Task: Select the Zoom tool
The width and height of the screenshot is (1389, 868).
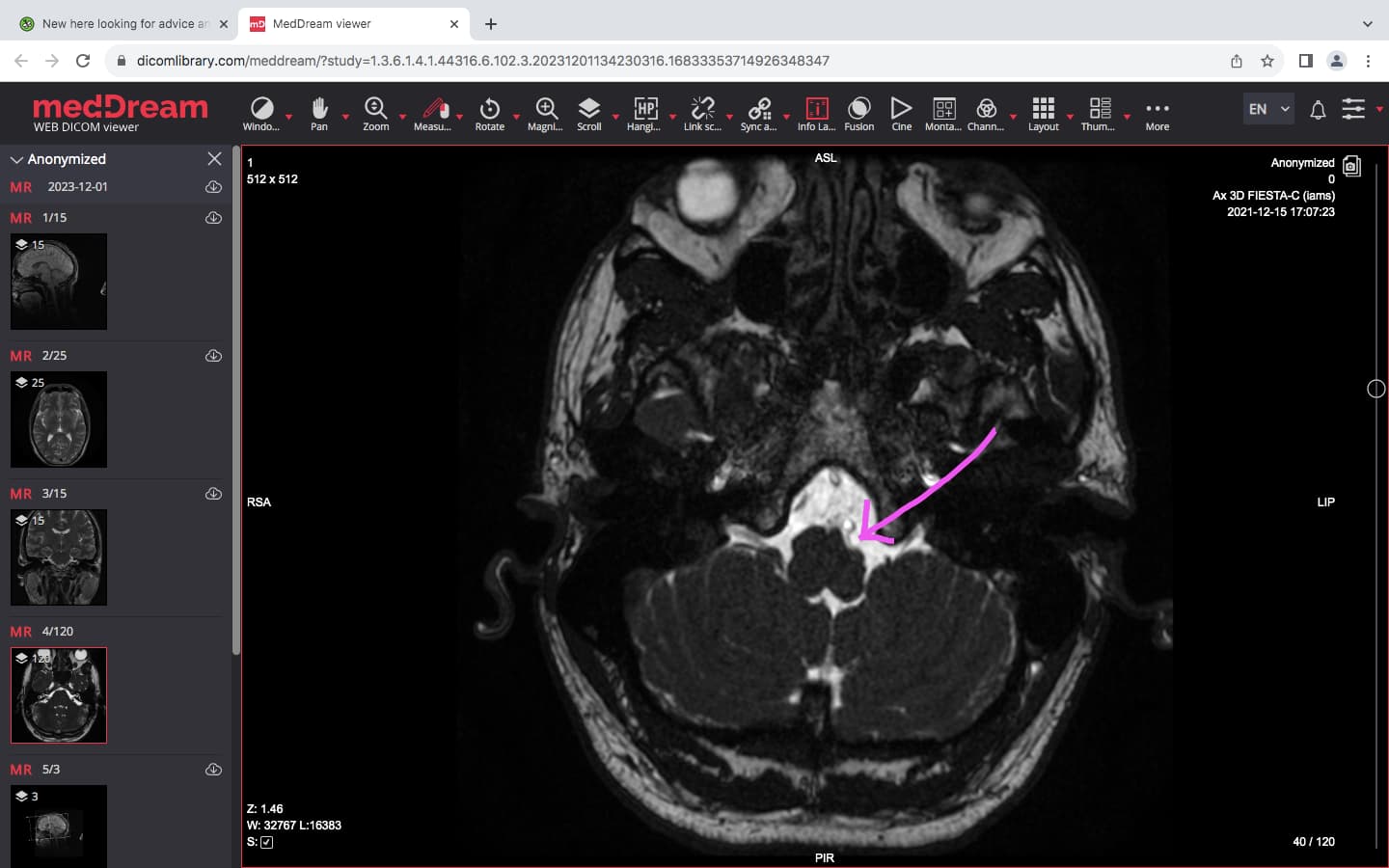Action: point(375,113)
